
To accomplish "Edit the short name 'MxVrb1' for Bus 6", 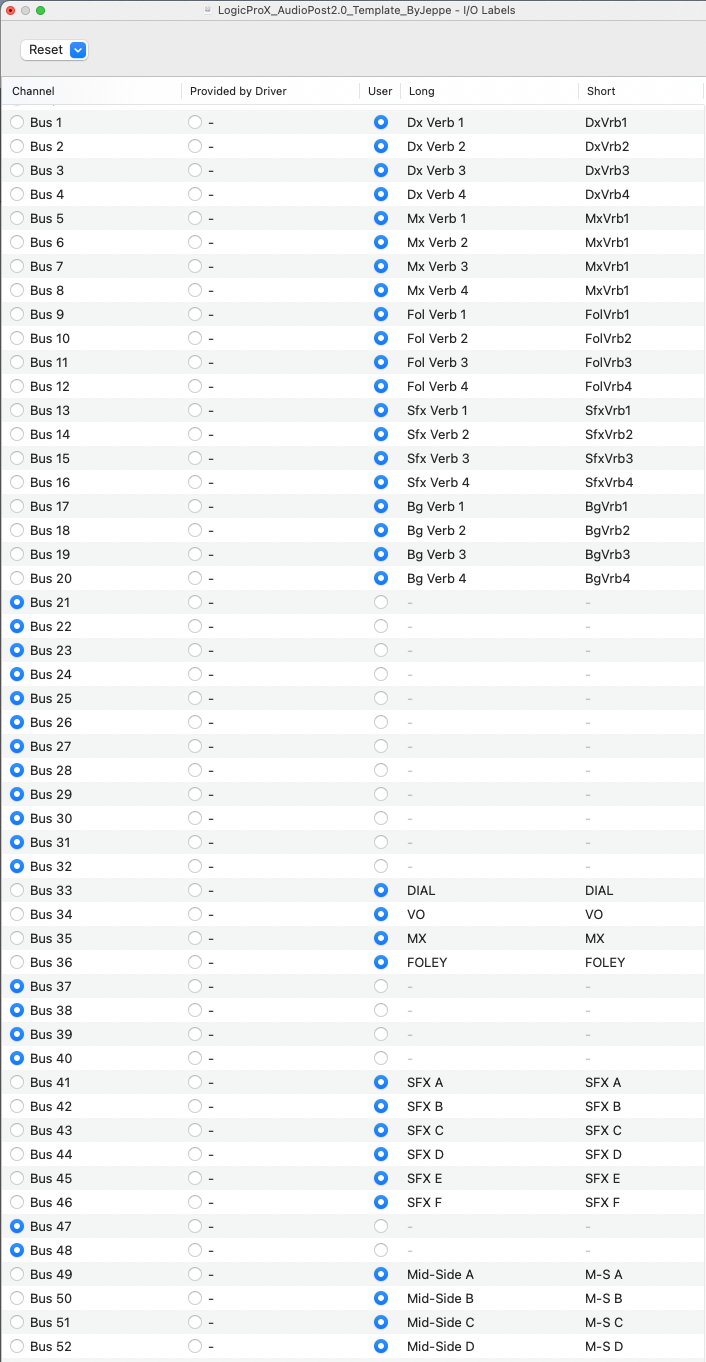I will coord(607,242).
